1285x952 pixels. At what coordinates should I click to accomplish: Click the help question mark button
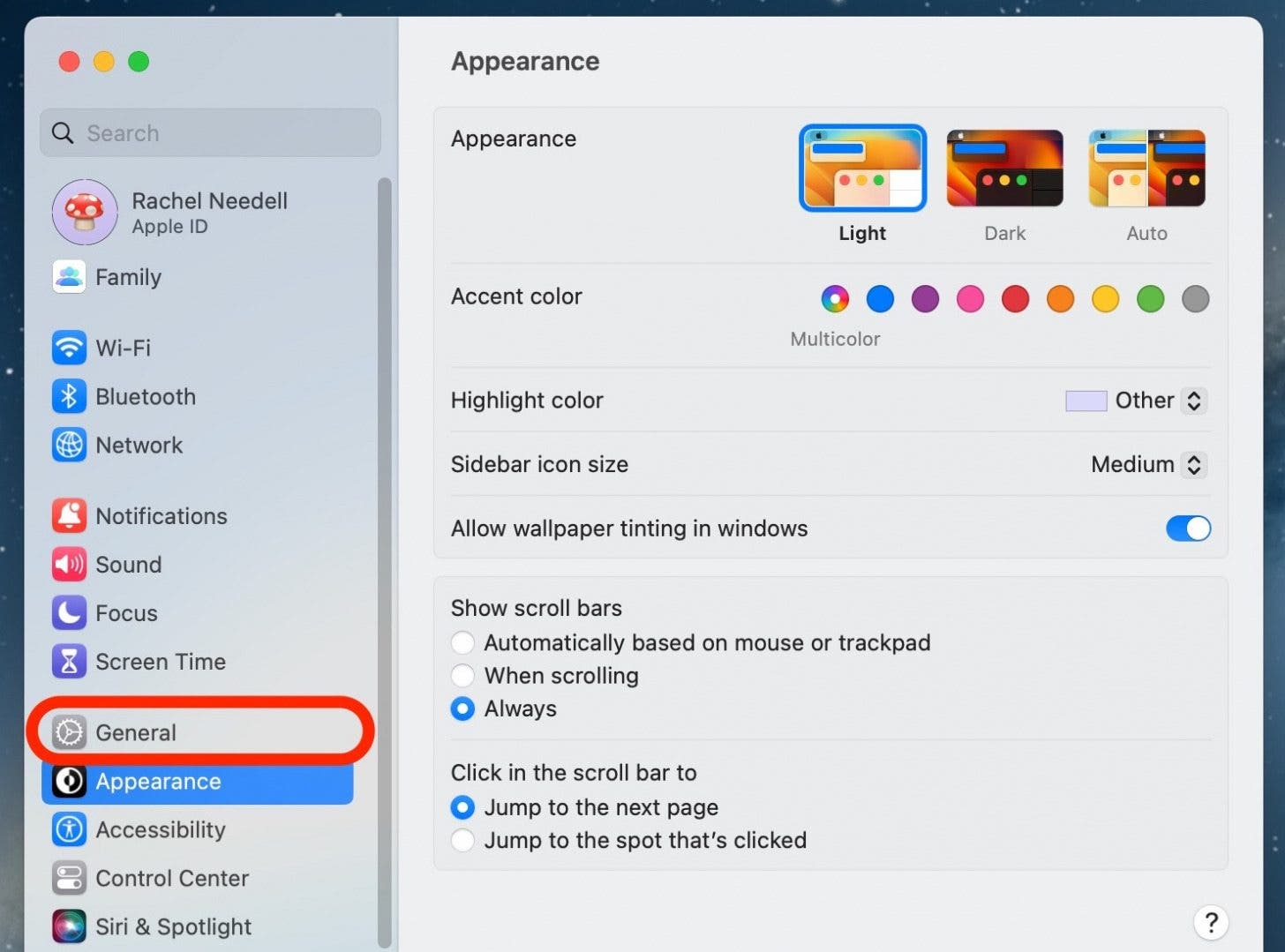tap(1211, 923)
